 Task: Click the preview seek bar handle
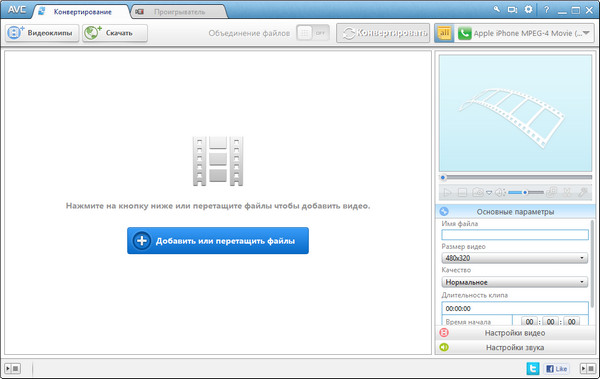[443, 177]
